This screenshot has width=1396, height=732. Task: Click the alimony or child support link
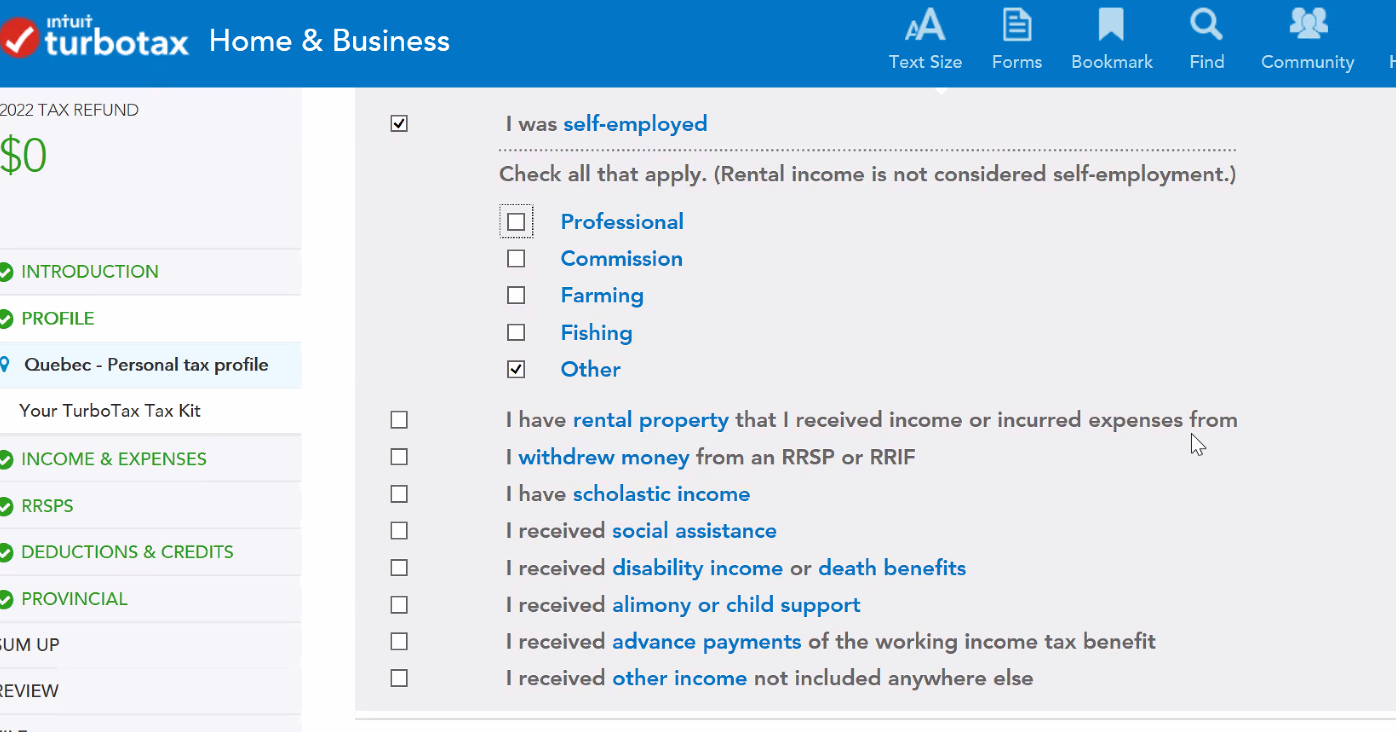click(x=736, y=605)
